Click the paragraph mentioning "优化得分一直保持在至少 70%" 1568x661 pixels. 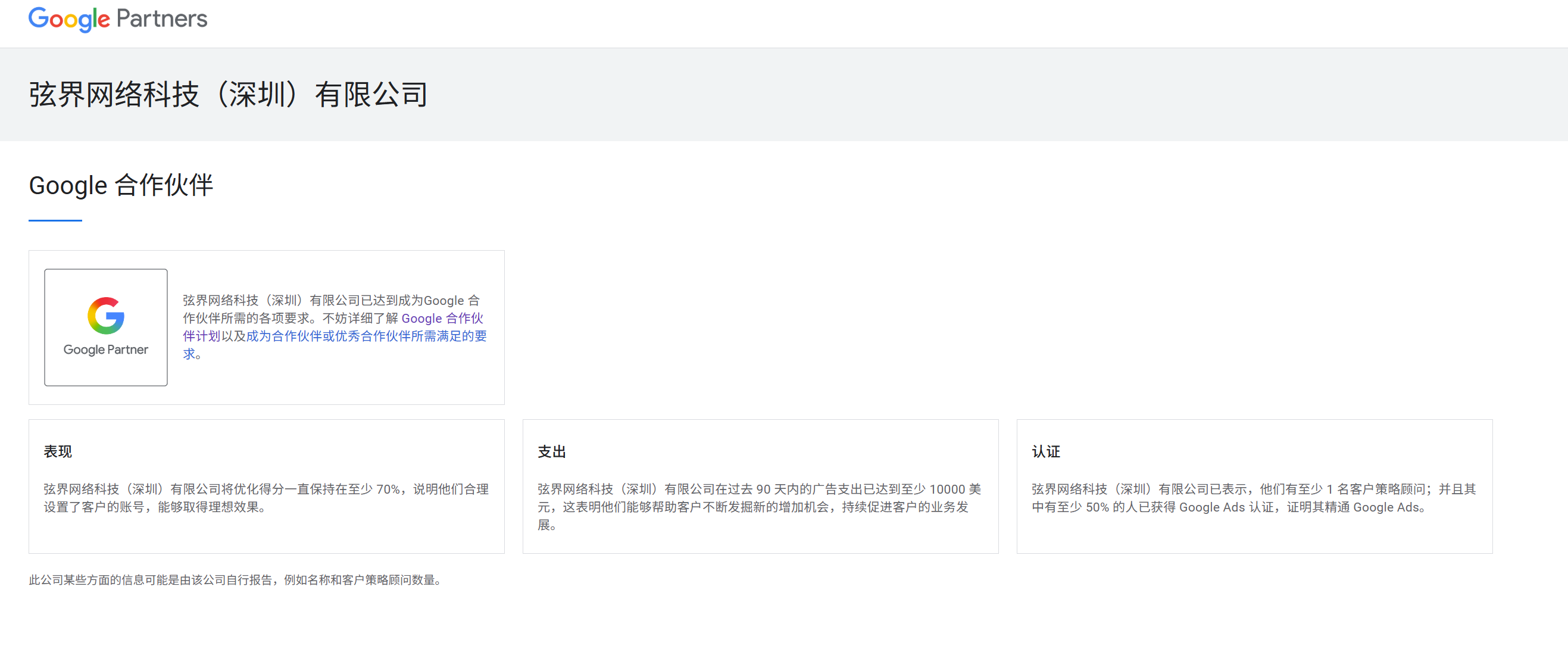tap(266, 498)
